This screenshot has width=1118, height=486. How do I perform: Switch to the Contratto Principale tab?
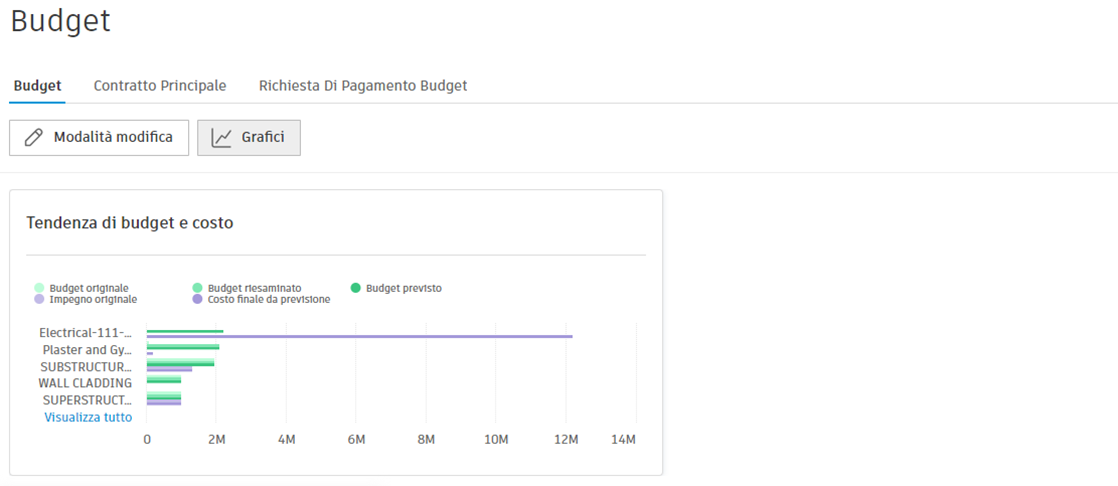coord(160,86)
